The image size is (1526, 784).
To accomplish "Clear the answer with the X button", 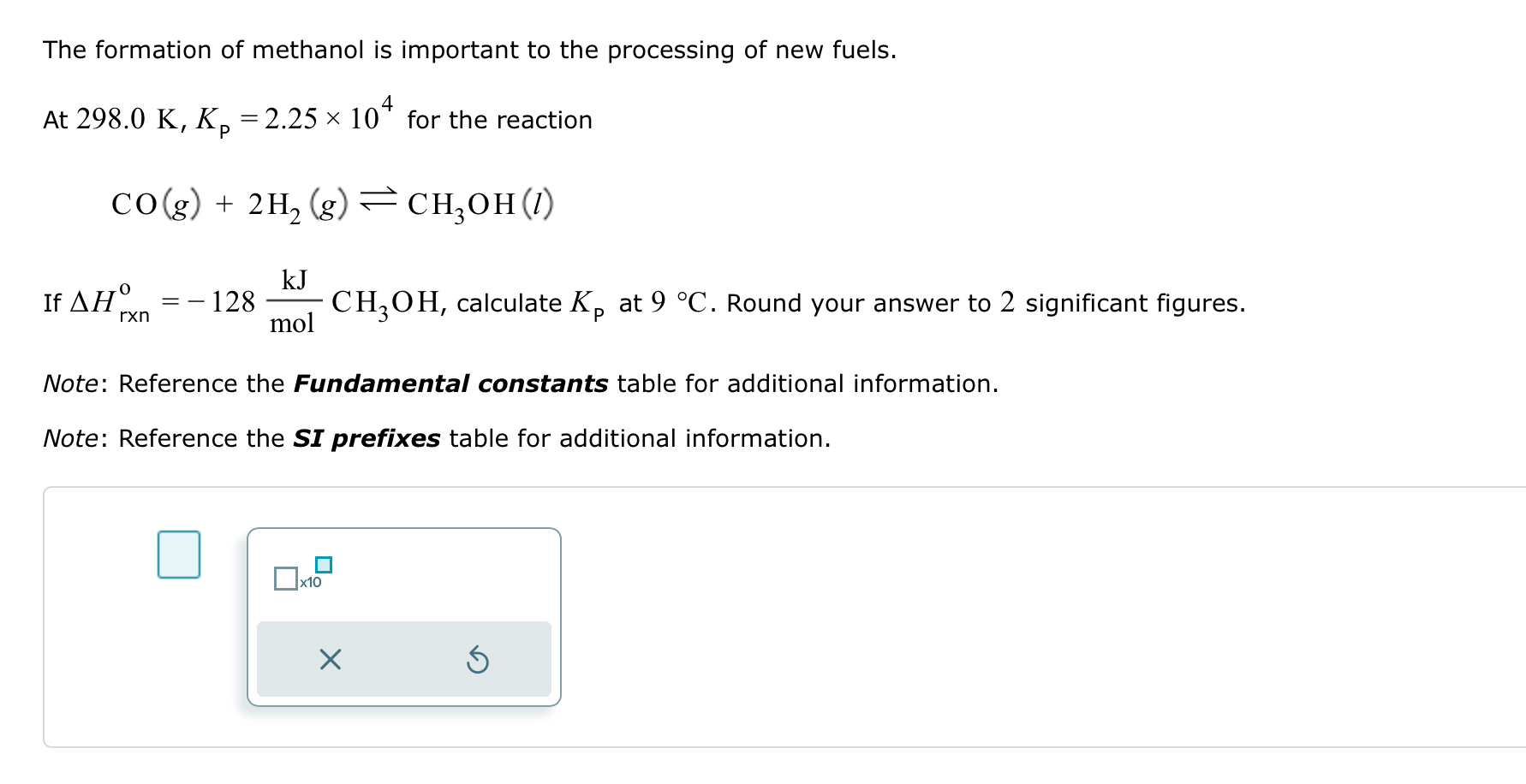I will tap(330, 660).
